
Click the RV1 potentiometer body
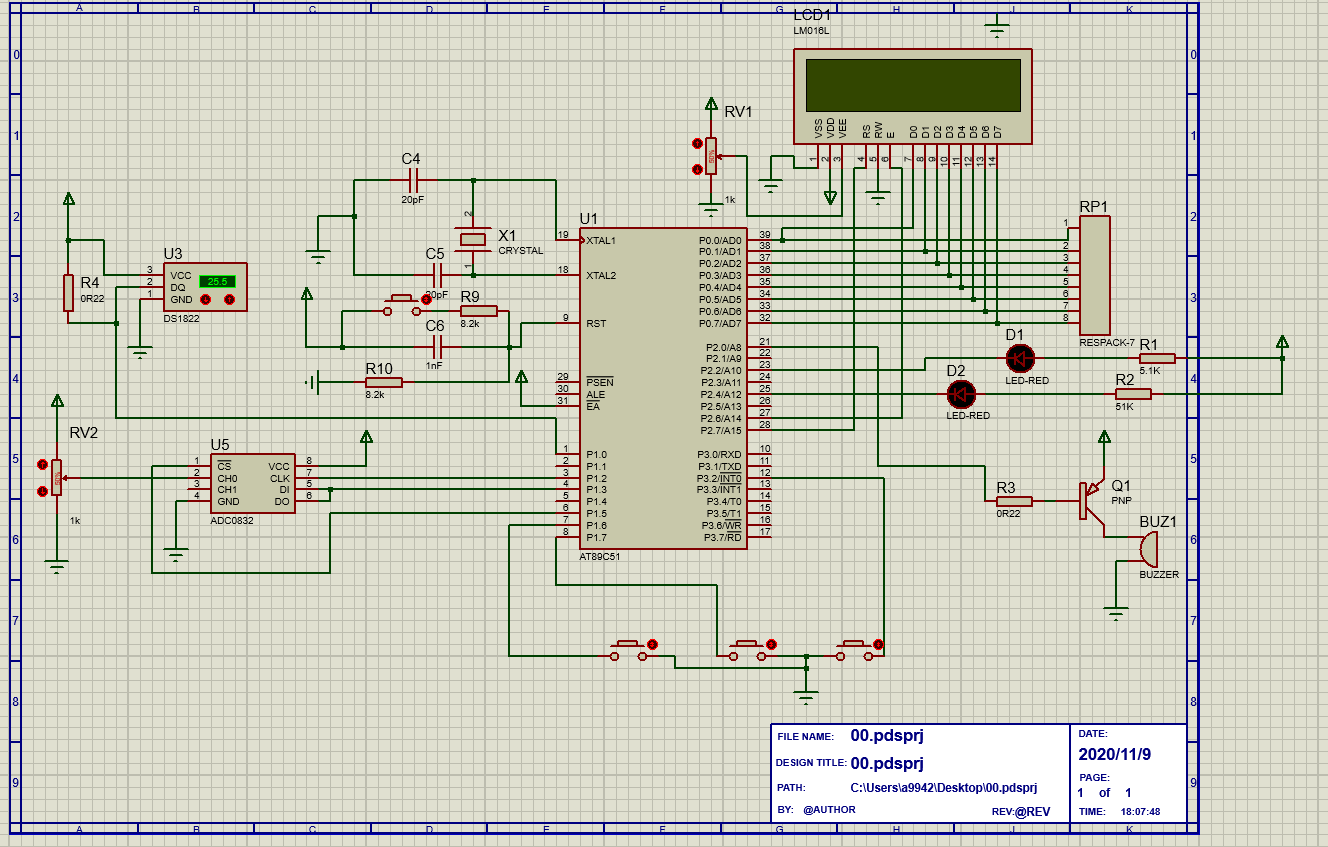[711, 156]
